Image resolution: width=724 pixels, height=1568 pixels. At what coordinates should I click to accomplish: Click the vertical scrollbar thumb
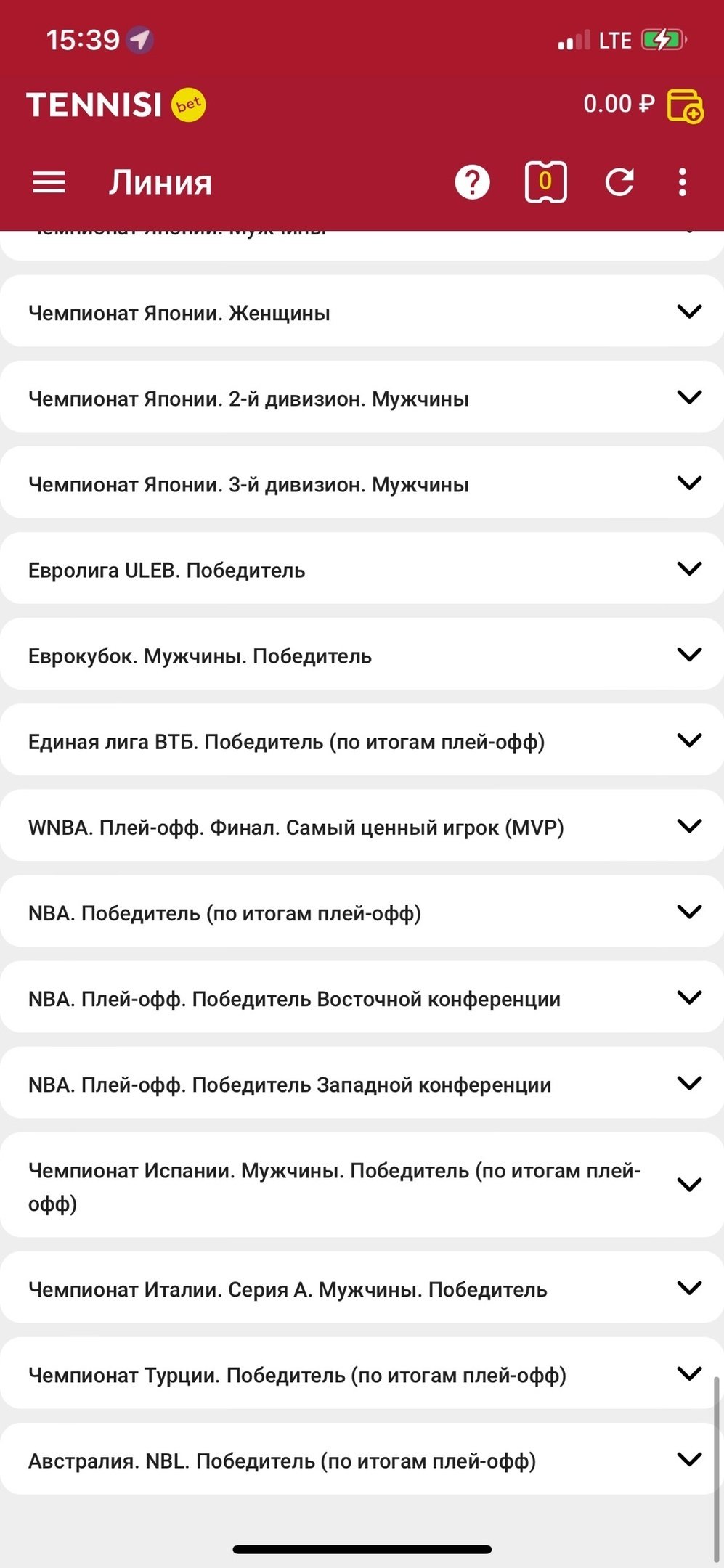click(717, 1466)
